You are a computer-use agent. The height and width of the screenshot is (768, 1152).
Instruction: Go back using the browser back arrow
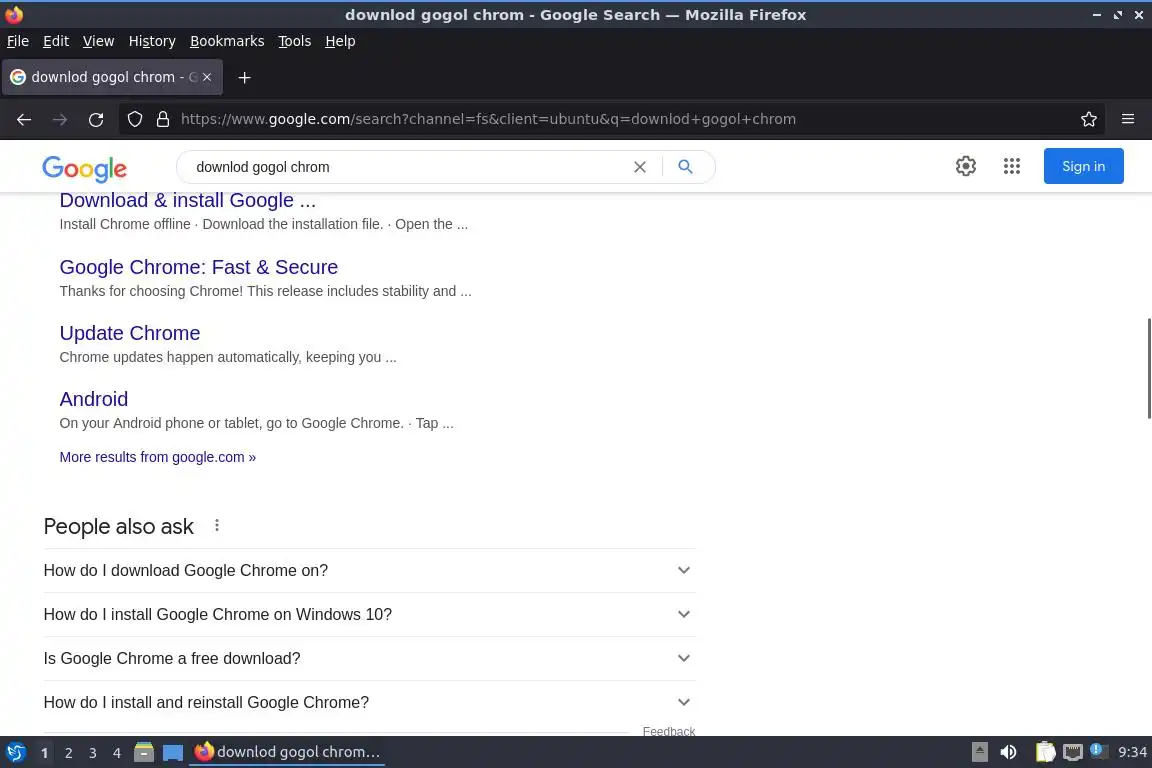(x=24, y=119)
